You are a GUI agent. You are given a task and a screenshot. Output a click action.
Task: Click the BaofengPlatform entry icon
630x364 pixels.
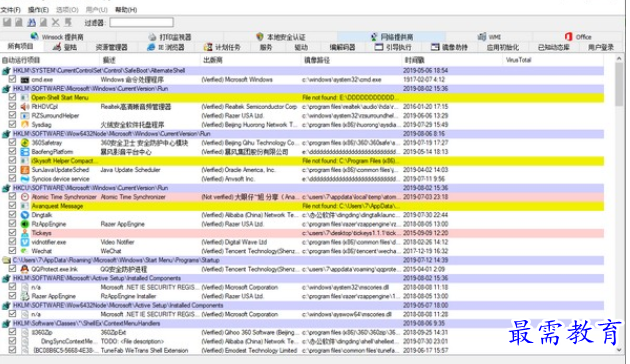[25, 152]
